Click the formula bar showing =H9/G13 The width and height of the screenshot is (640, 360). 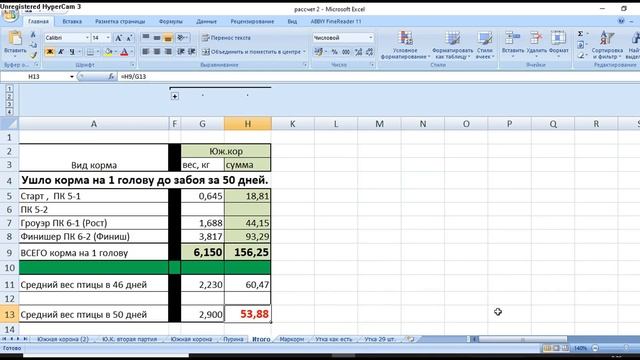click(378, 76)
